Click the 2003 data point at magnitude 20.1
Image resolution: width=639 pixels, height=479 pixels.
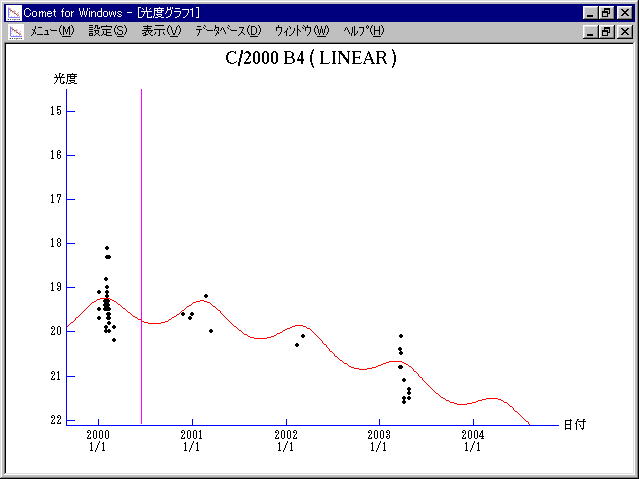tap(401, 336)
